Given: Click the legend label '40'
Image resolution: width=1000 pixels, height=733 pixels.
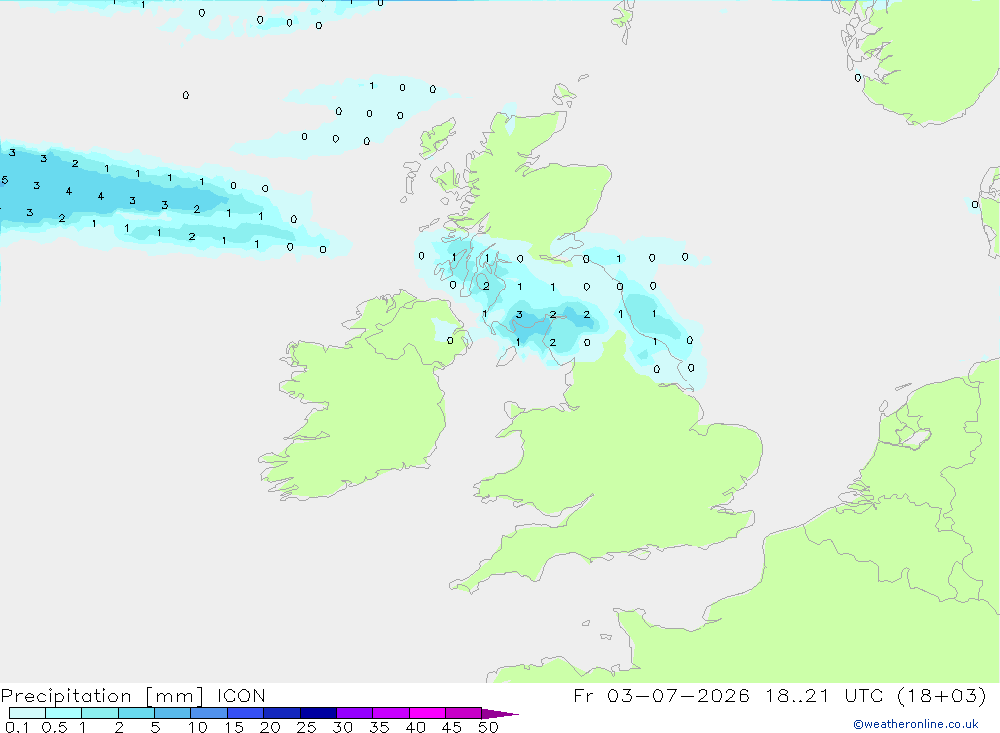Looking at the screenshot, I should [x=415, y=727].
